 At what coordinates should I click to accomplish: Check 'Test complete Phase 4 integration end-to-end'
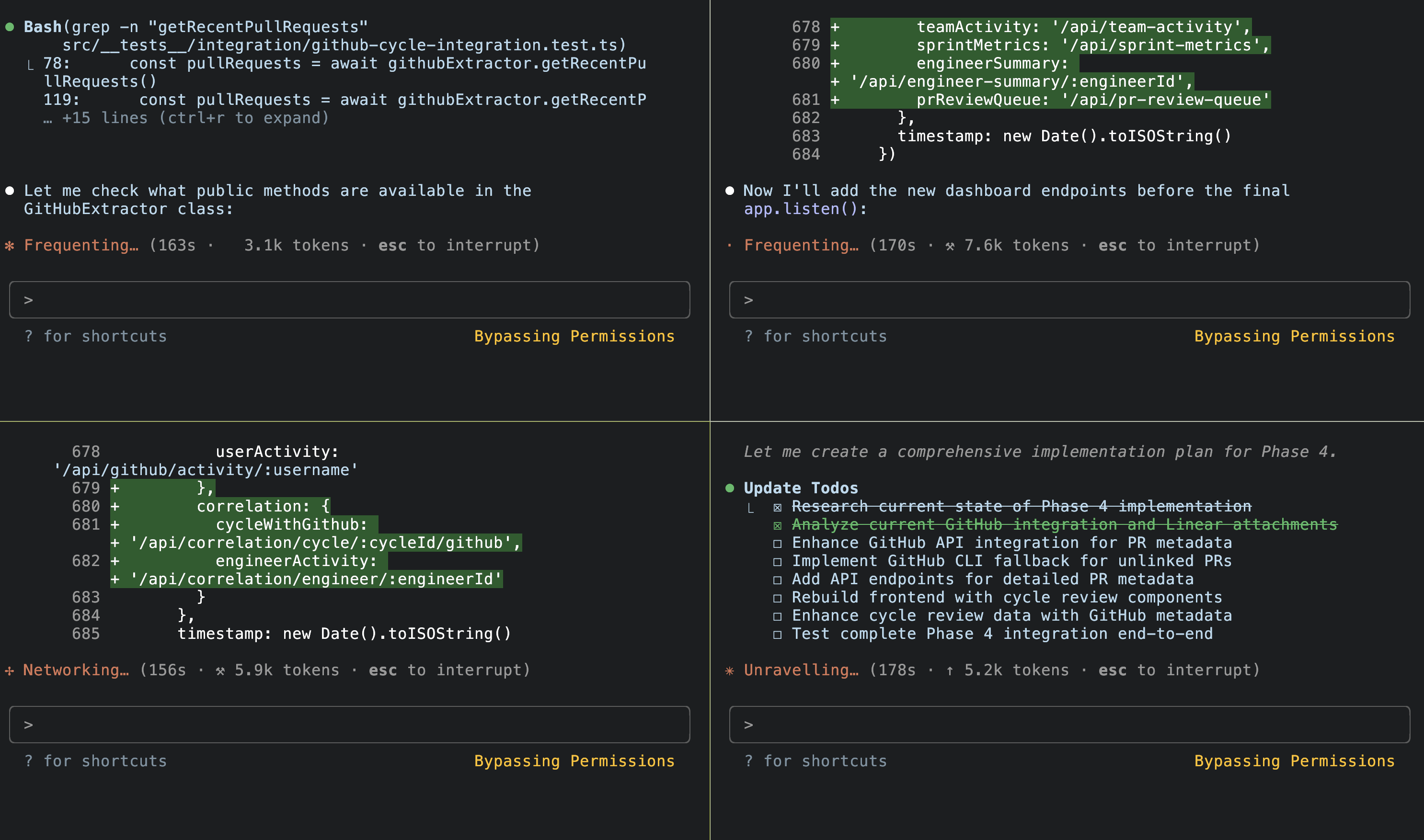pos(777,635)
